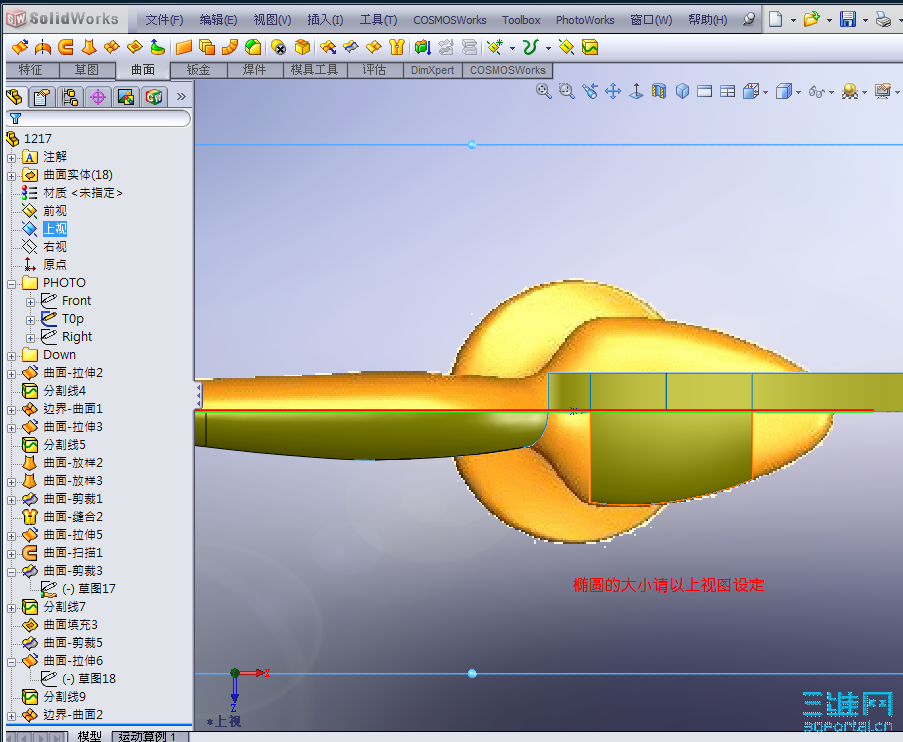Switch to the four view layout icon
The image size is (903, 742).
point(727,91)
